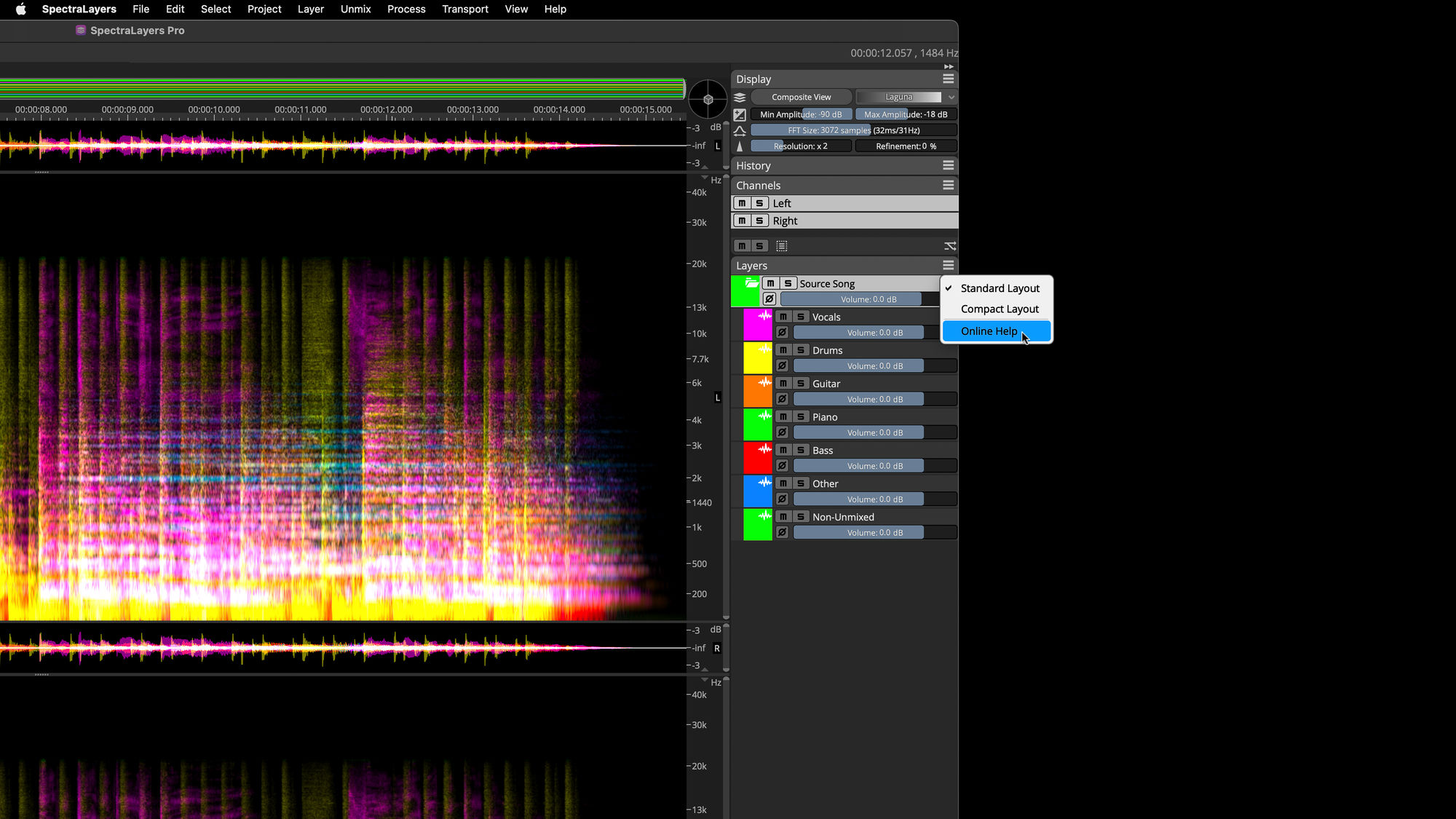Screen dimensions: 1456x819
Task: Adjust the Guitar layer volume slider
Action: [x=858, y=399]
